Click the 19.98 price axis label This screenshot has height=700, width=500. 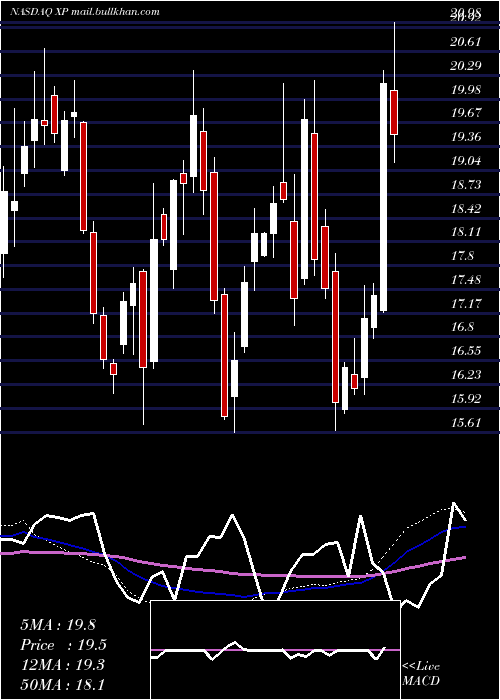466,89
